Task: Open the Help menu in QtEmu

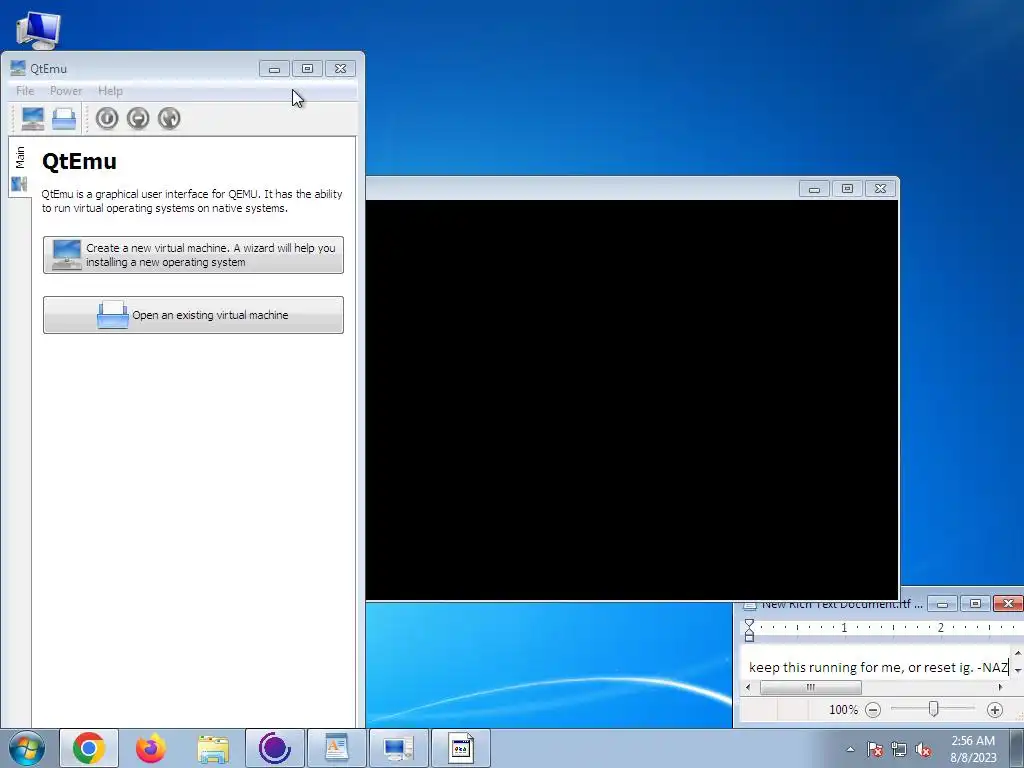Action: 110,91
